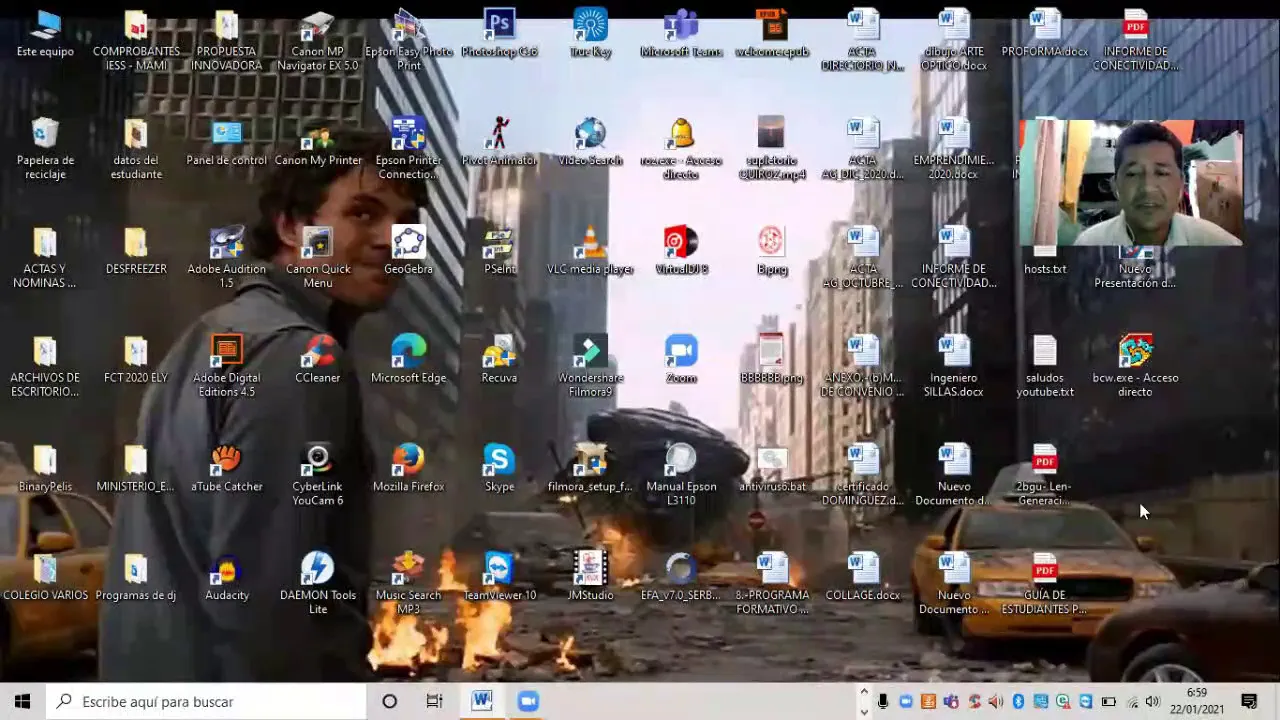Switch to Zoom on the taskbar
Image resolution: width=1280 pixels, height=720 pixels.
tap(528, 701)
